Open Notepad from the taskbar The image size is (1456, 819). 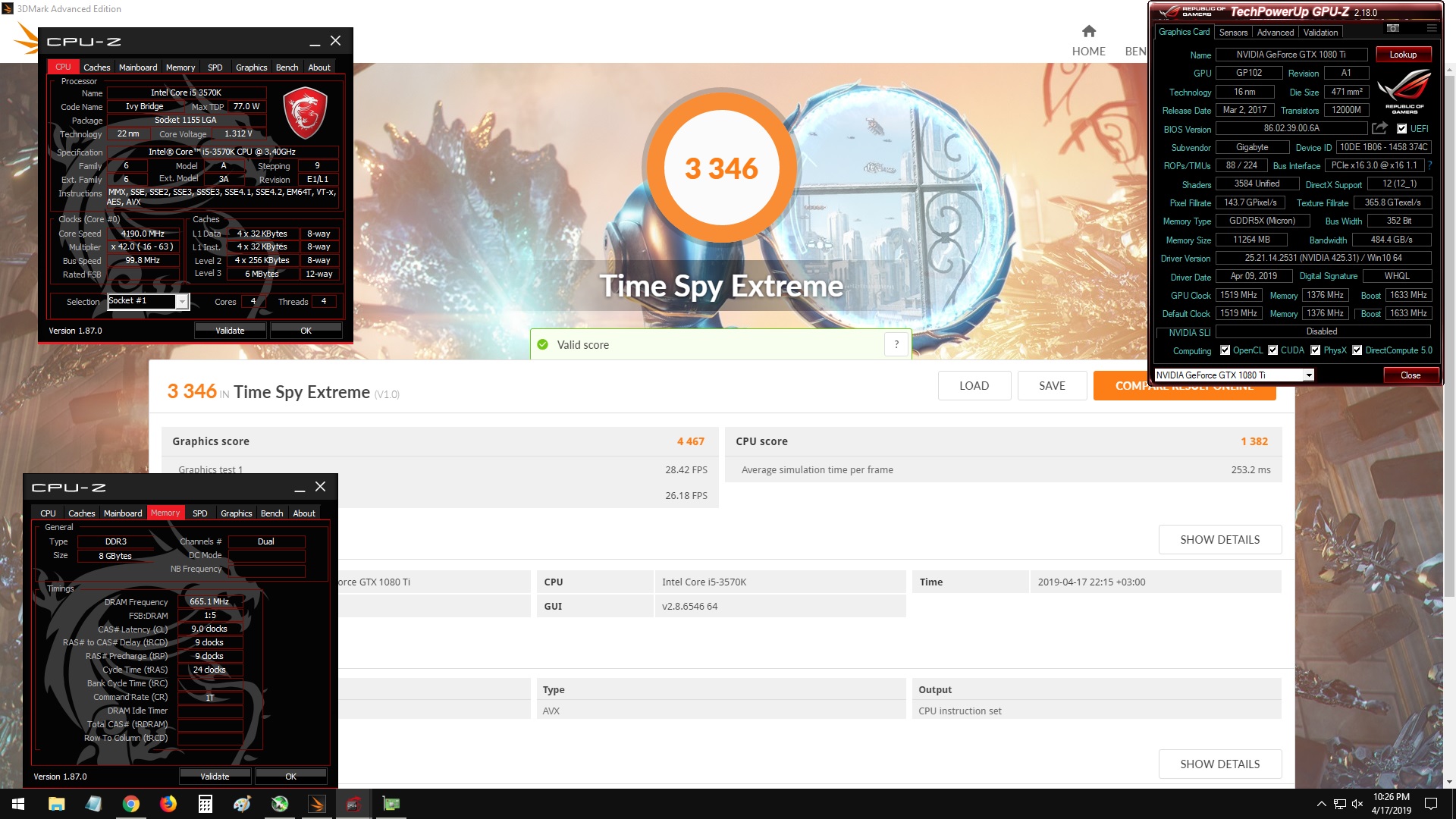[93, 804]
